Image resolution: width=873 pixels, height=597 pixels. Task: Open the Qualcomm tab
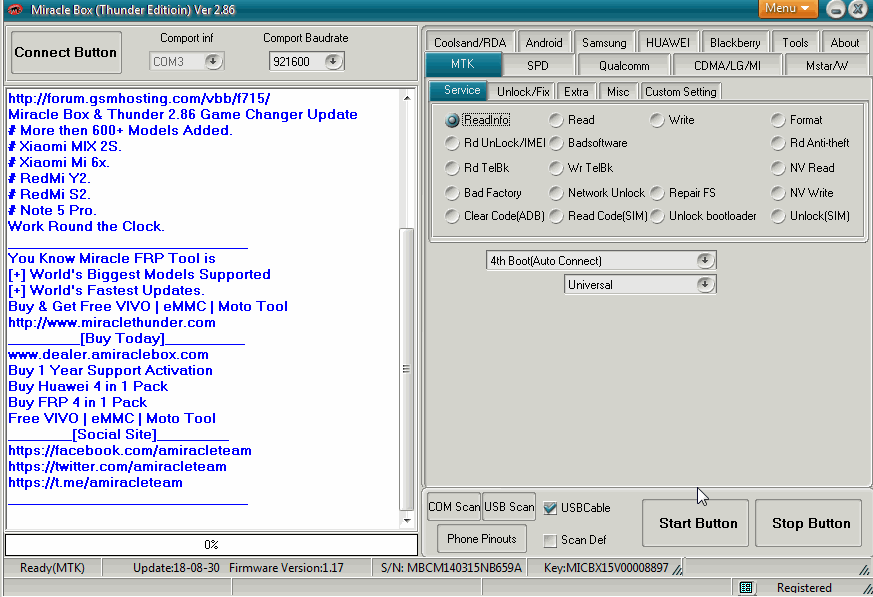tap(624, 66)
